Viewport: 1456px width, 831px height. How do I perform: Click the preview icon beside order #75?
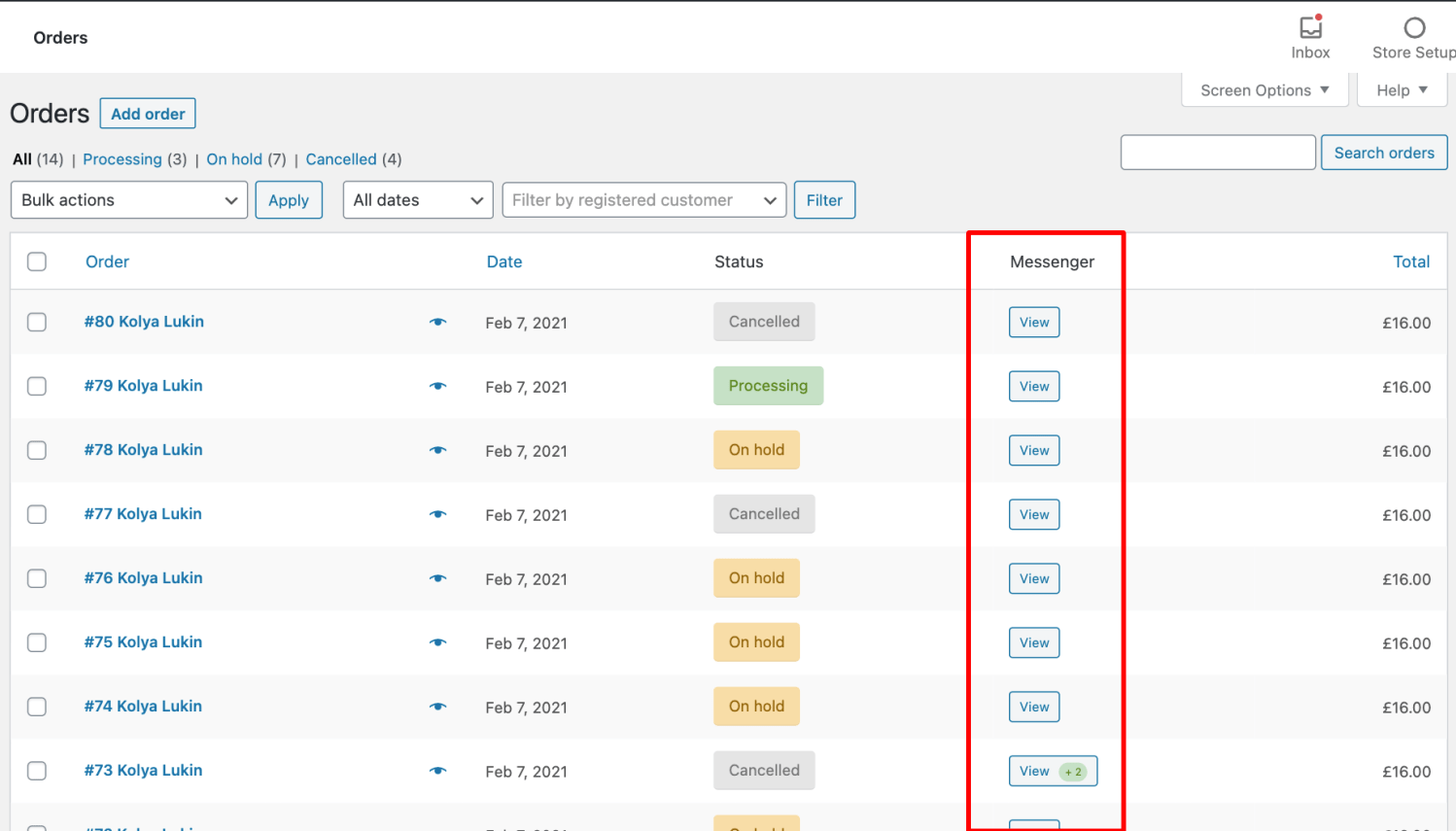click(x=438, y=642)
